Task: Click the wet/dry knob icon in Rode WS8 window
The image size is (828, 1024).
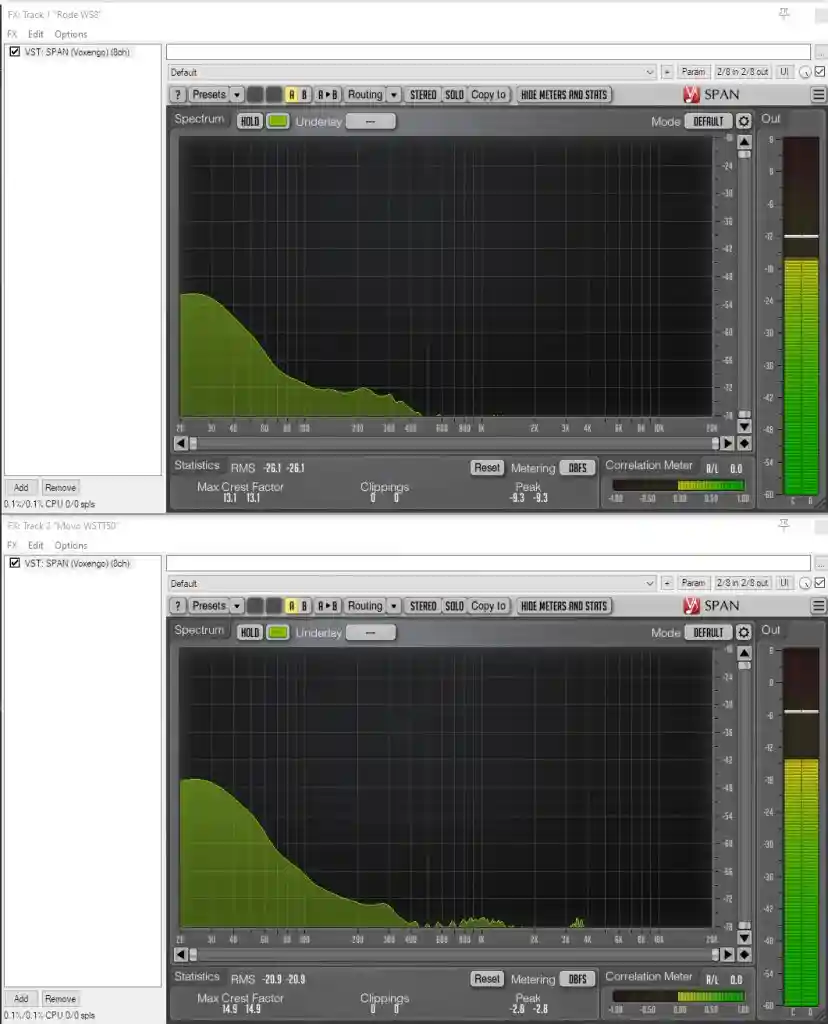Action: coord(805,72)
